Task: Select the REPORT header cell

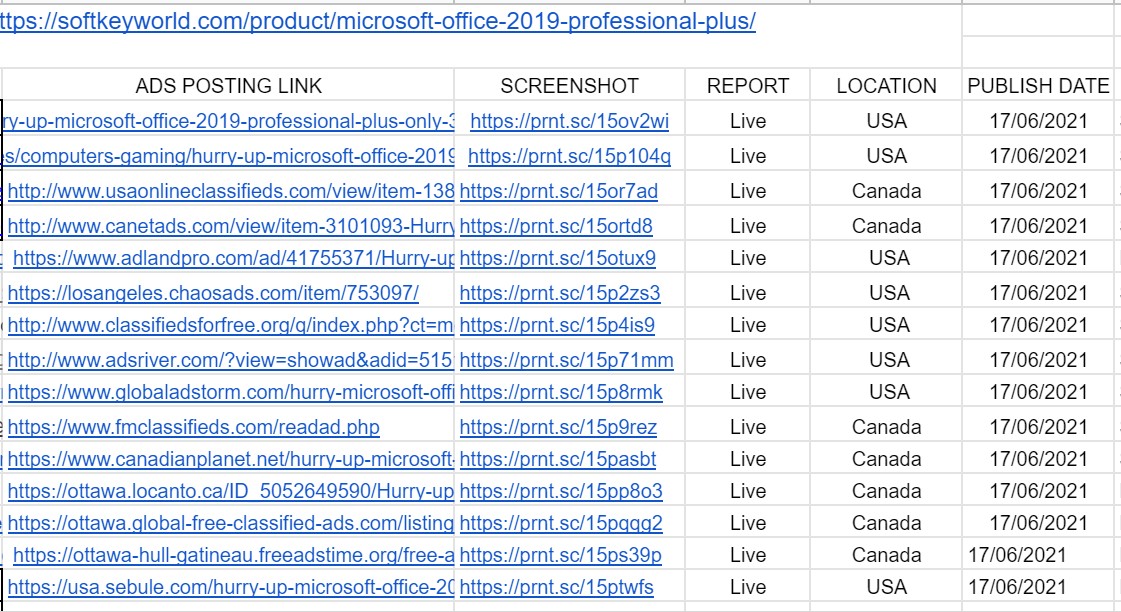Action: [x=748, y=86]
